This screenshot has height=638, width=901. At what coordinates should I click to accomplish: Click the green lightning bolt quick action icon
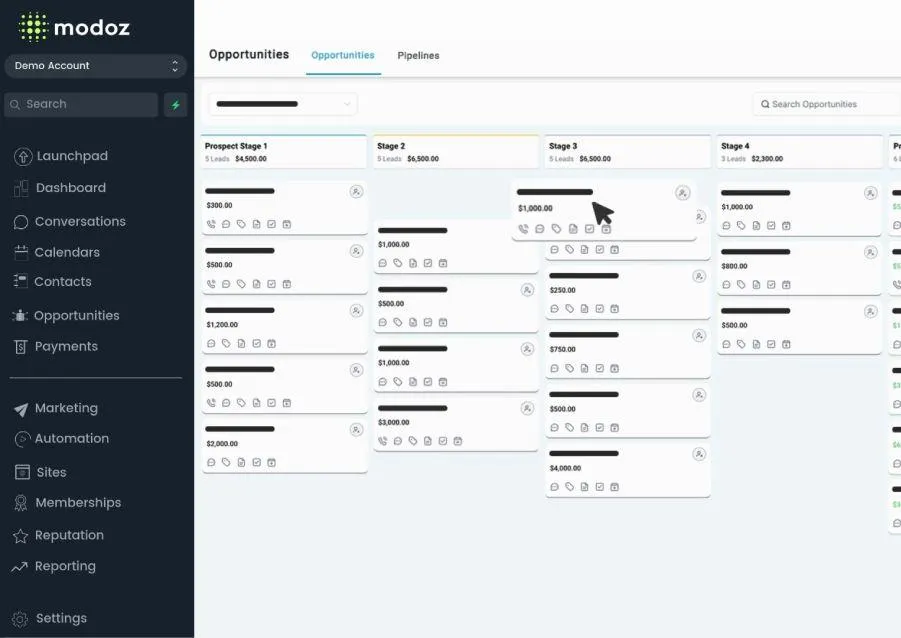pyautogui.click(x=175, y=105)
